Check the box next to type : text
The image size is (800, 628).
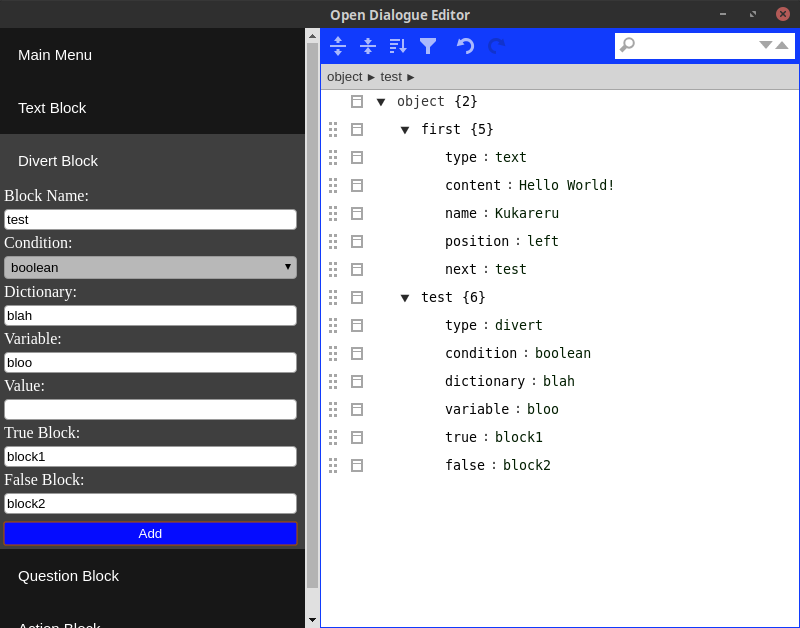tap(357, 157)
